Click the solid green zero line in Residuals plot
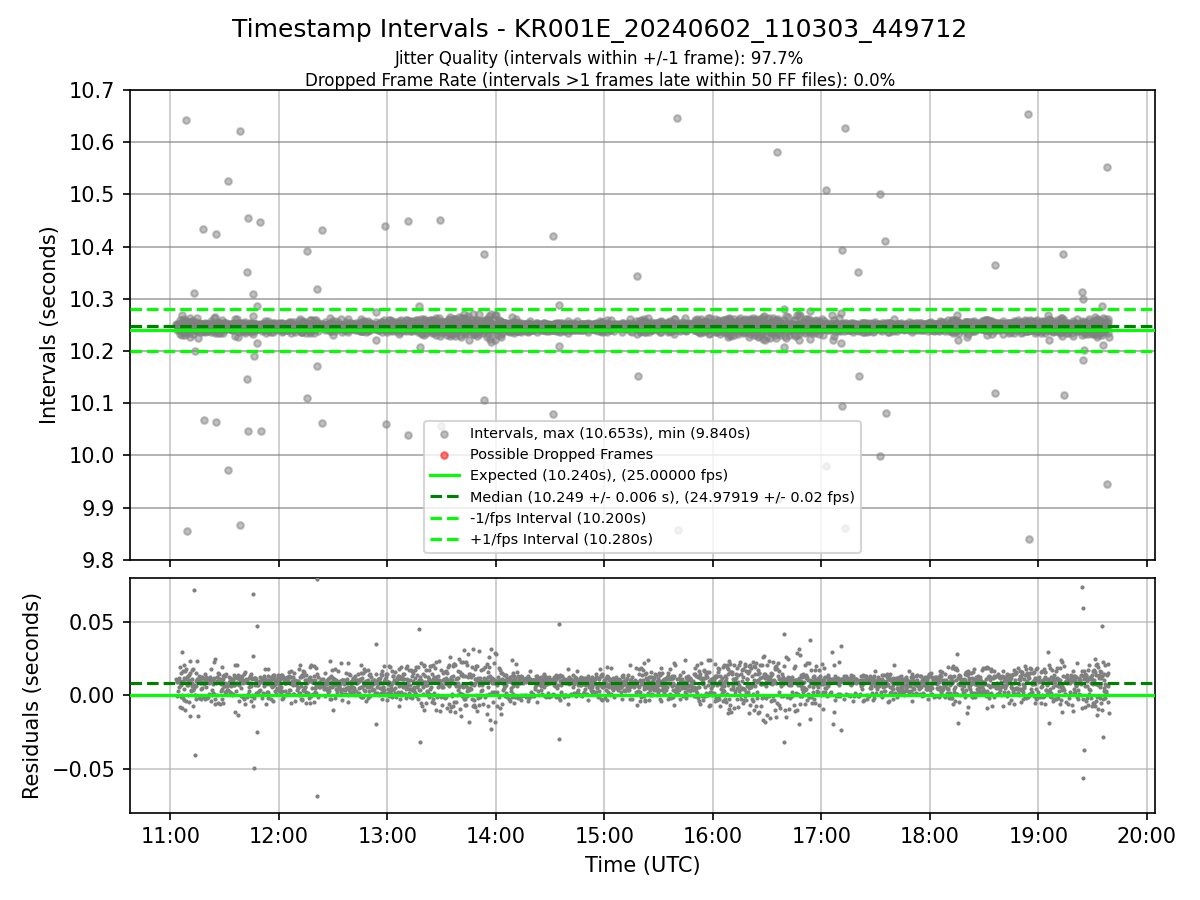 [642, 695]
